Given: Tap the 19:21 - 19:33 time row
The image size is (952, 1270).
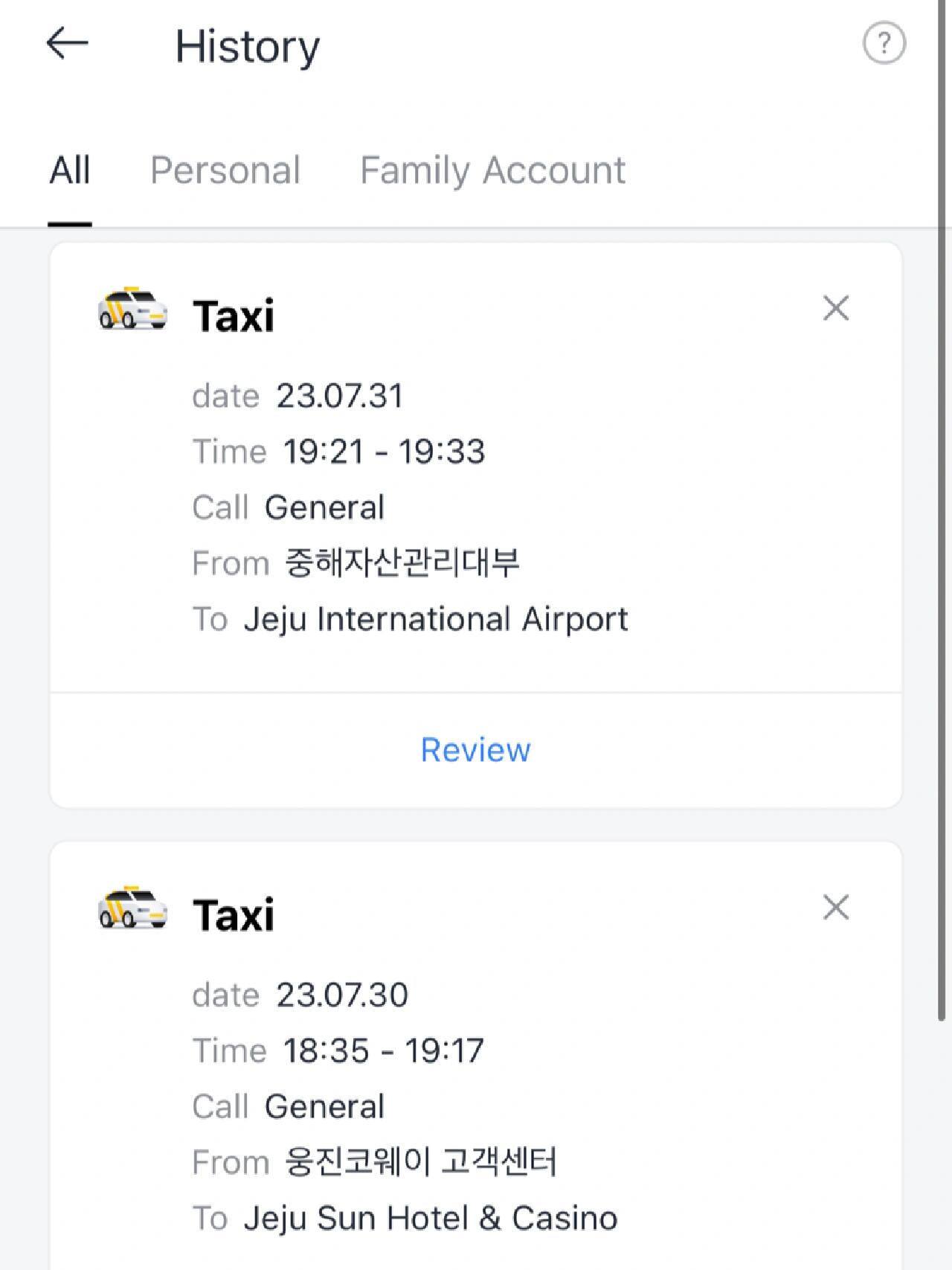Looking at the screenshot, I should click(x=339, y=452).
